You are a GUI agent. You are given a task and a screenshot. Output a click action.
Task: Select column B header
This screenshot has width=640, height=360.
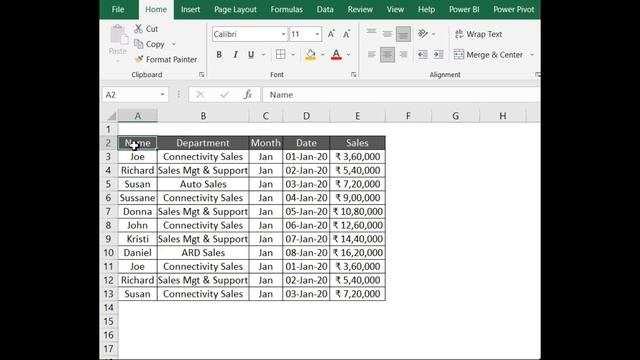[203, 116]
